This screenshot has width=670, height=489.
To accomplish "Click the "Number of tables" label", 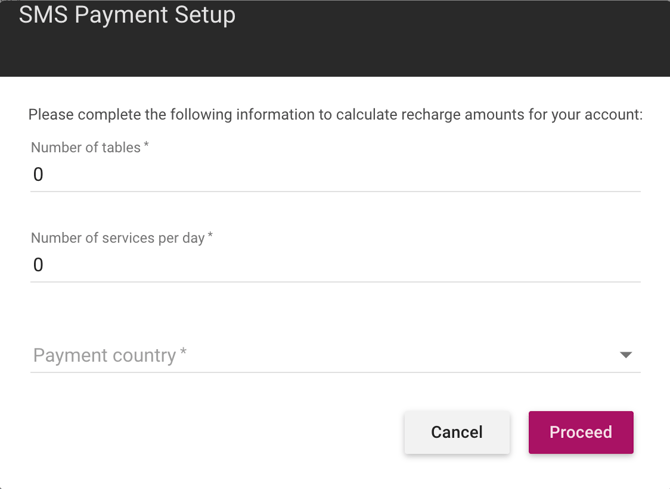I will [85, 147].
